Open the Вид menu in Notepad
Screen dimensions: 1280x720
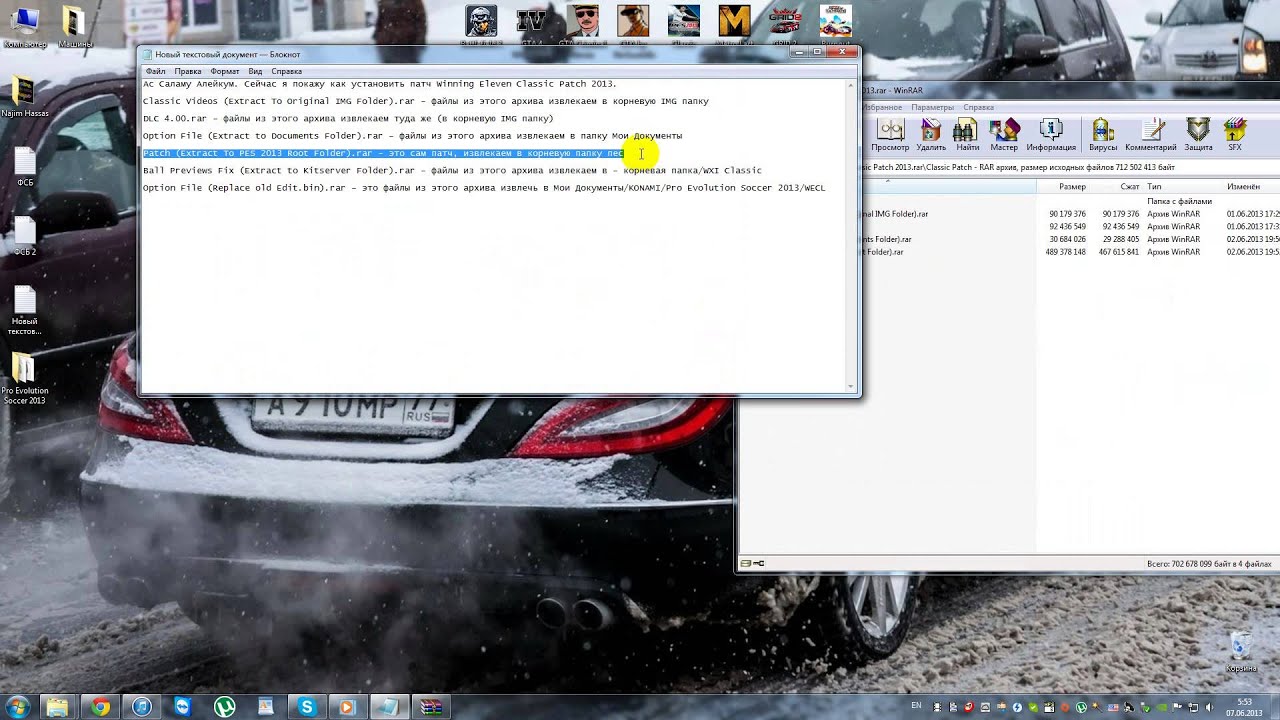click(x=255, y=71)
